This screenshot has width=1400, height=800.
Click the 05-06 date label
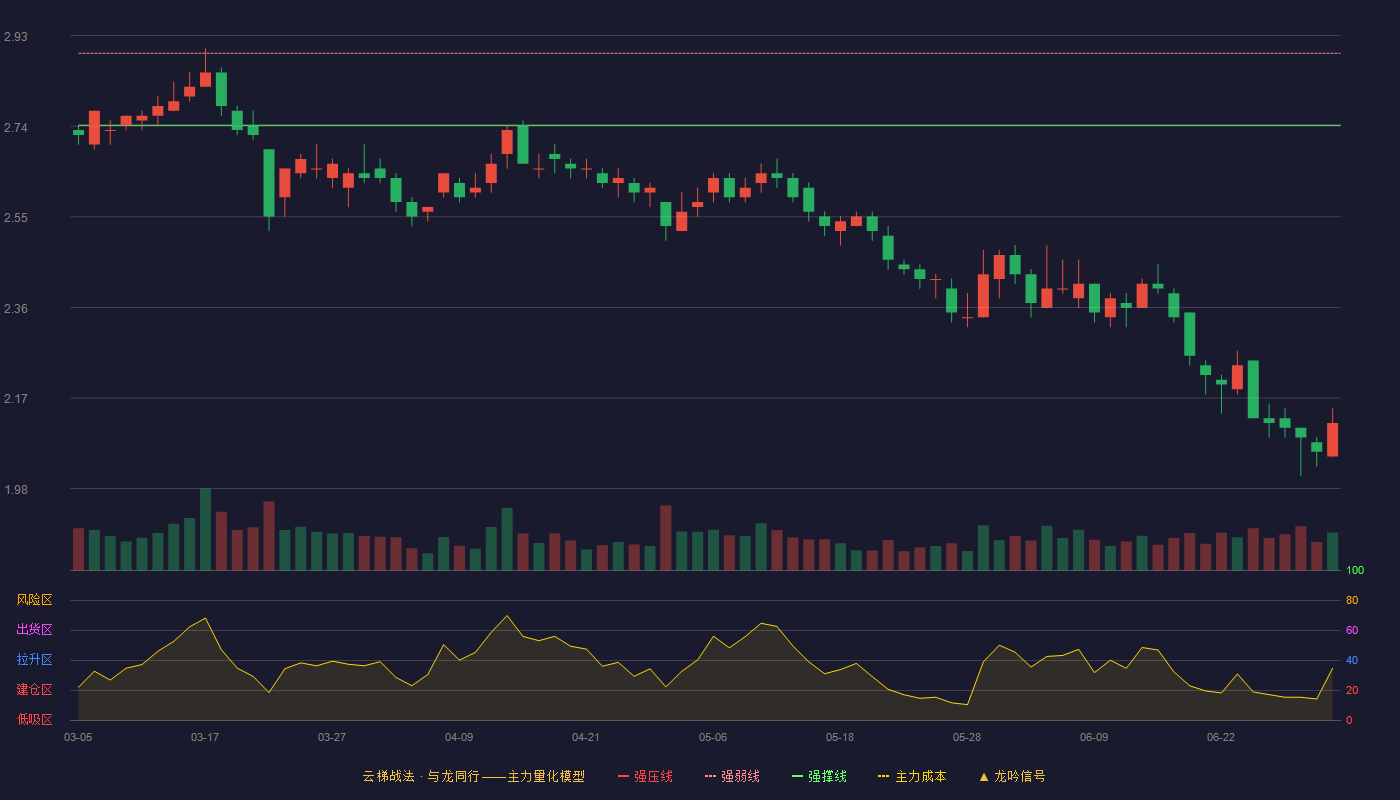[x=713, y=737]
